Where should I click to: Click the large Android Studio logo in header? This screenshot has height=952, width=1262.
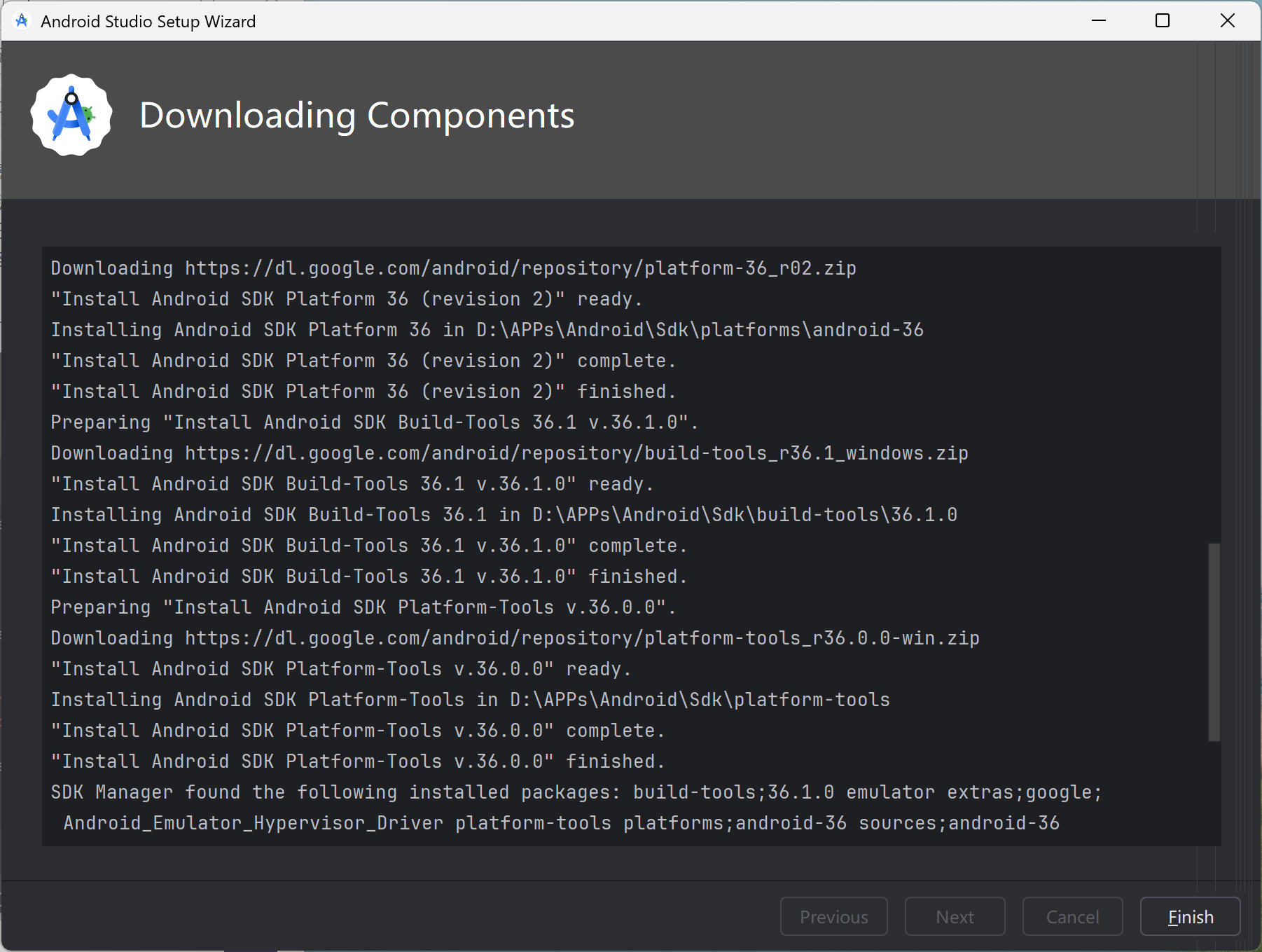[70, 115]
